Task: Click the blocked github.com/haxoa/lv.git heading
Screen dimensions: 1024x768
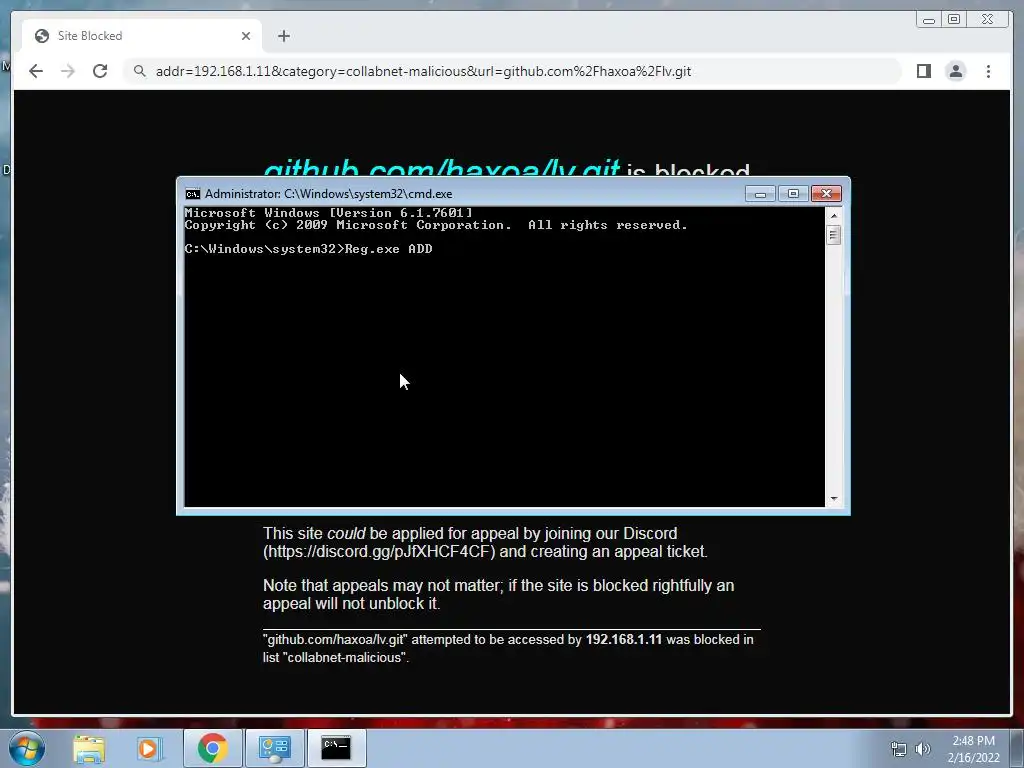Action: (441, 168)
